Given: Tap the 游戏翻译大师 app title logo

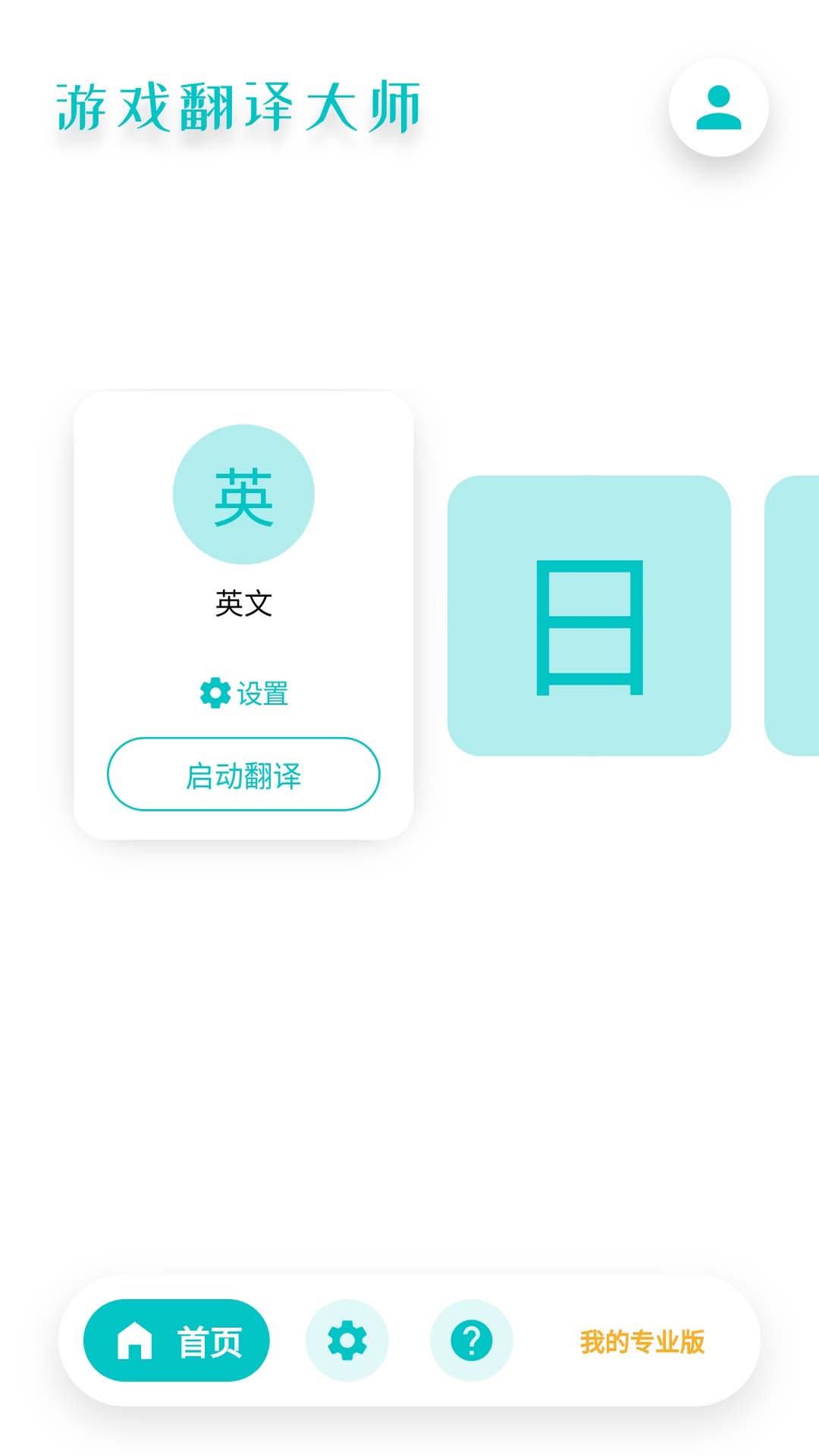Looking at the screenshot, I should click(238, 107).
